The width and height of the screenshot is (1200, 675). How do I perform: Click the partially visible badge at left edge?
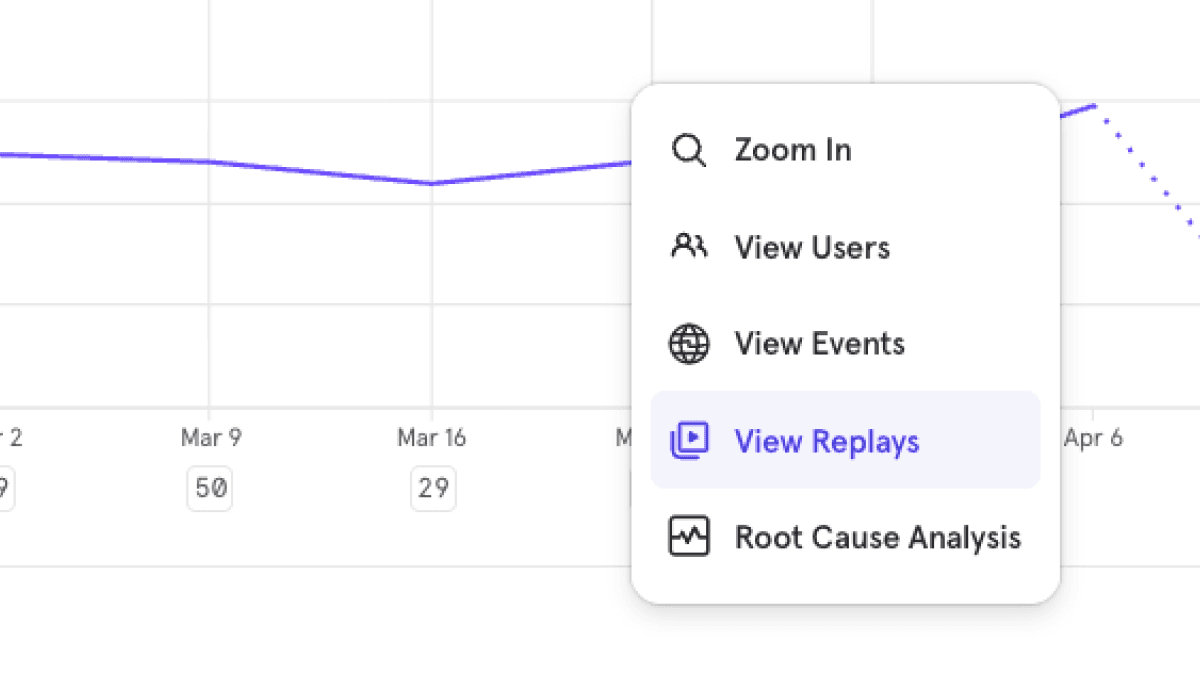pos(4,489)
